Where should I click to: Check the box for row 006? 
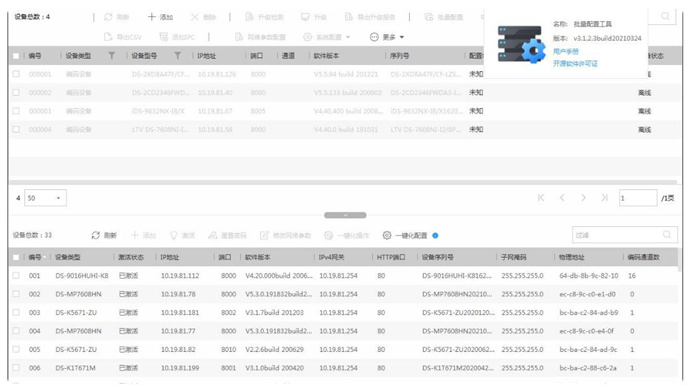coord(16,368)
